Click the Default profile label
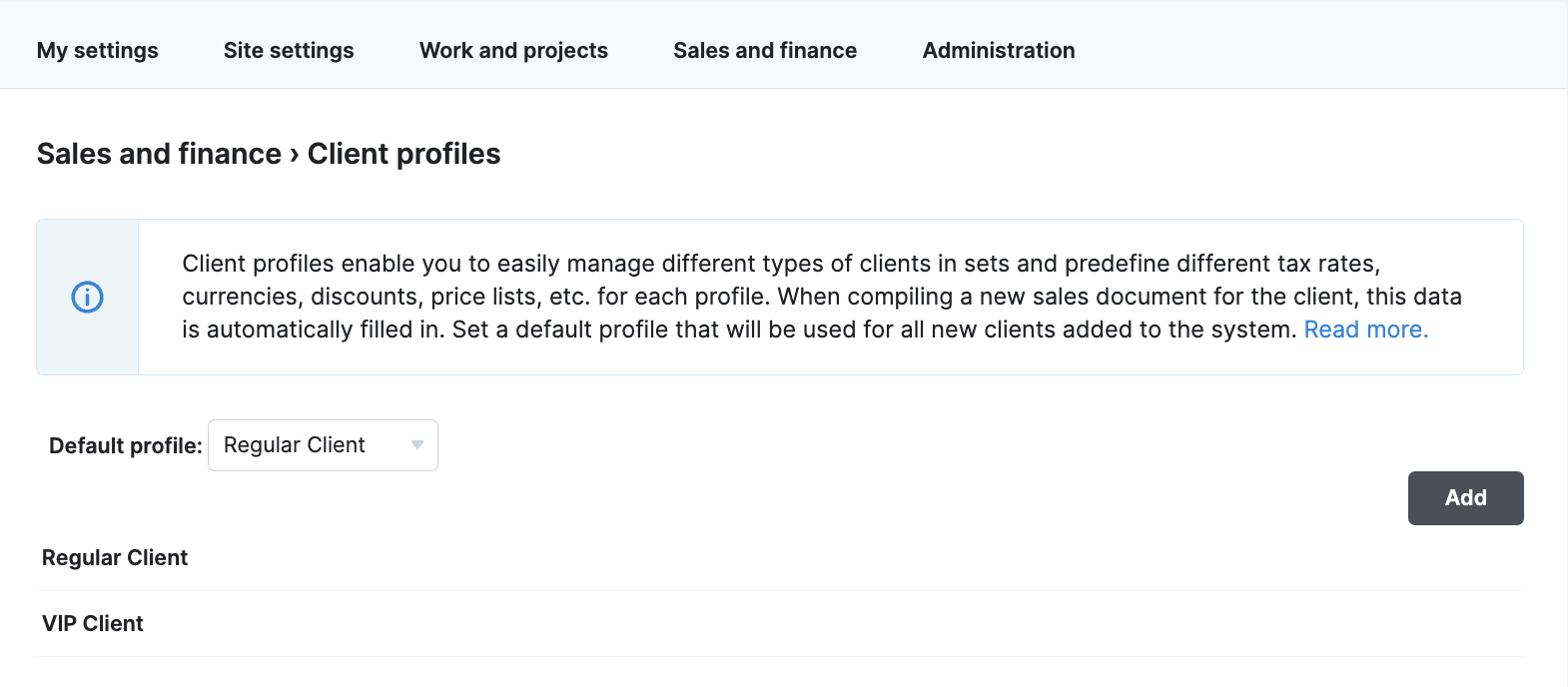The width and height of the screenshot is (1568, 687). pos(126,445)
